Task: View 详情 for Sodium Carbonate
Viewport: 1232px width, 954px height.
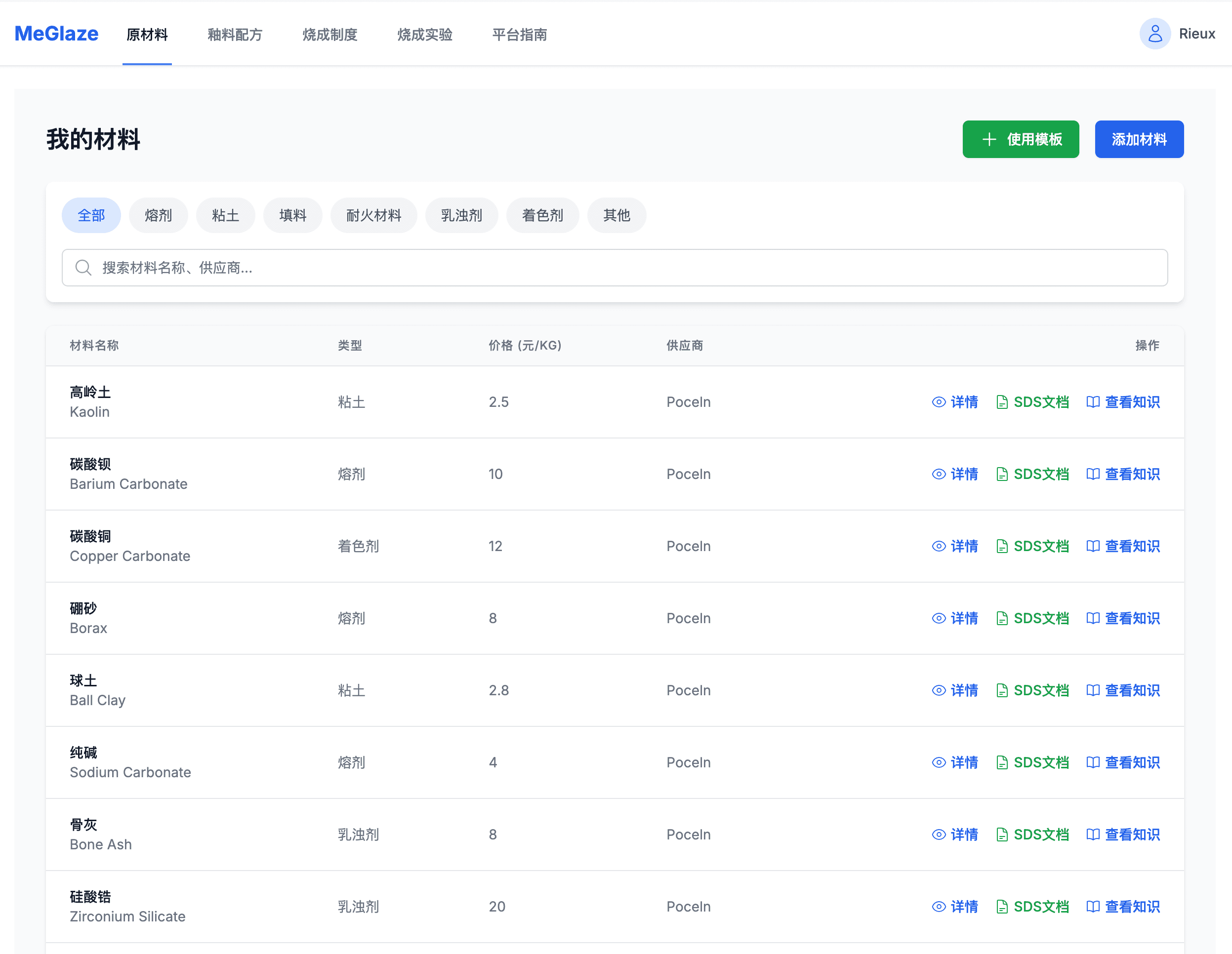Action: tap(955, 763)
